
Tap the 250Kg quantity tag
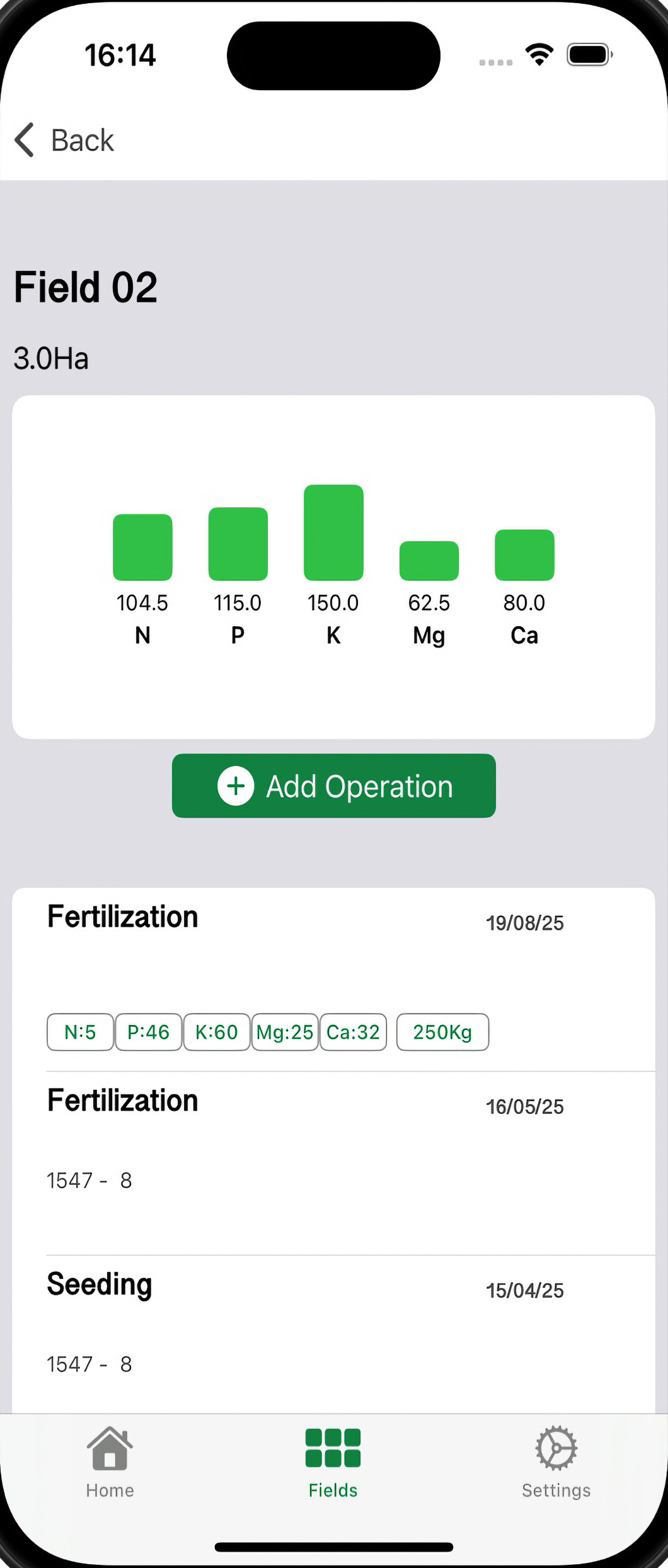[442, 1032]
